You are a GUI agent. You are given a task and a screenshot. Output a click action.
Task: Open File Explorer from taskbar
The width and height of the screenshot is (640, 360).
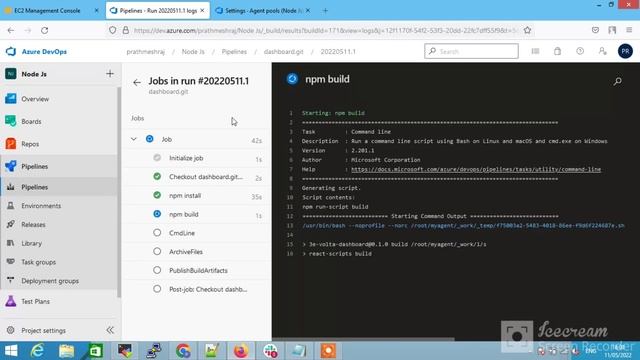click(x=66, y=351)
